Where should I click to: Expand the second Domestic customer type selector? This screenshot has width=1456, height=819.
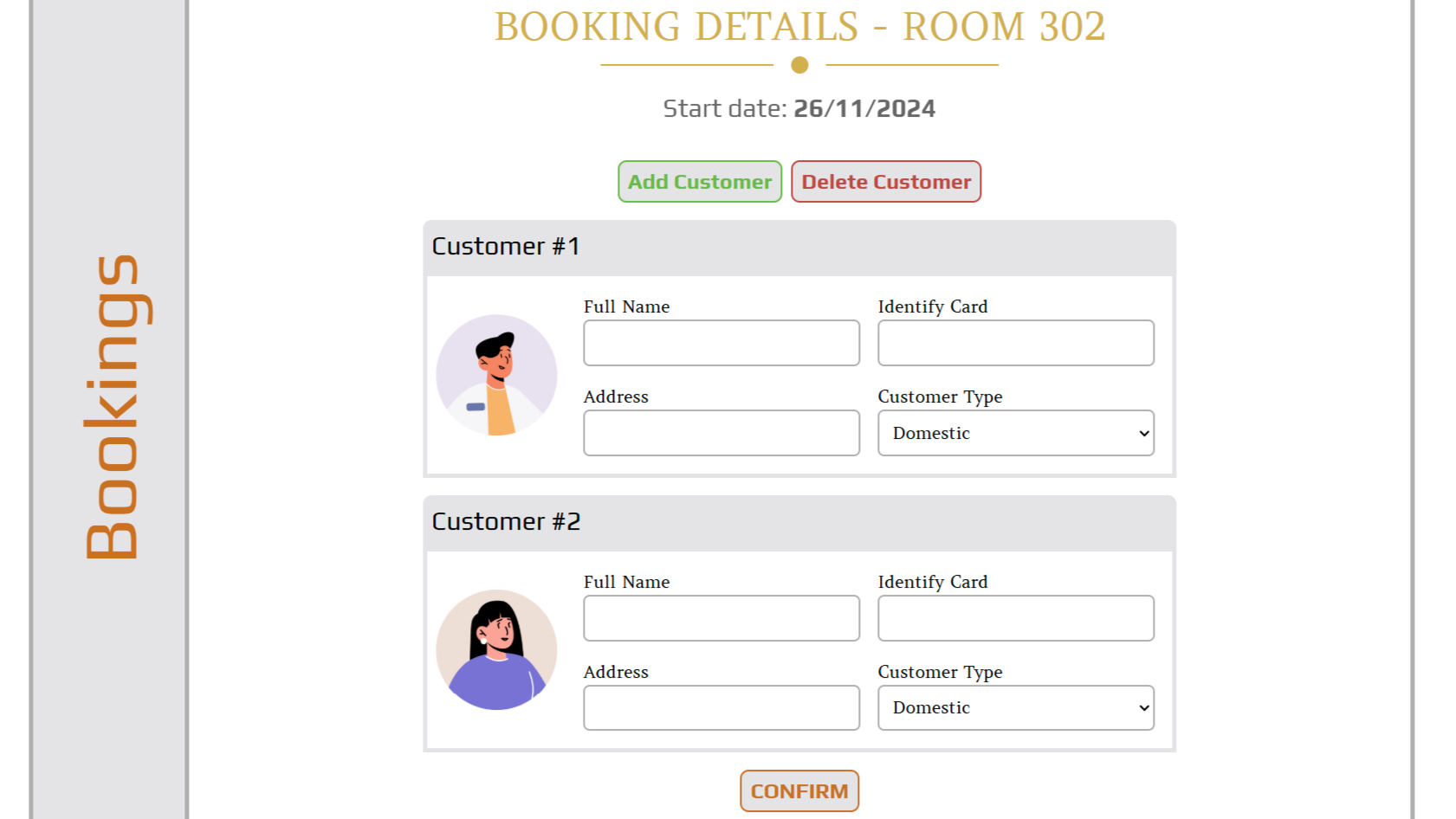1015,707
